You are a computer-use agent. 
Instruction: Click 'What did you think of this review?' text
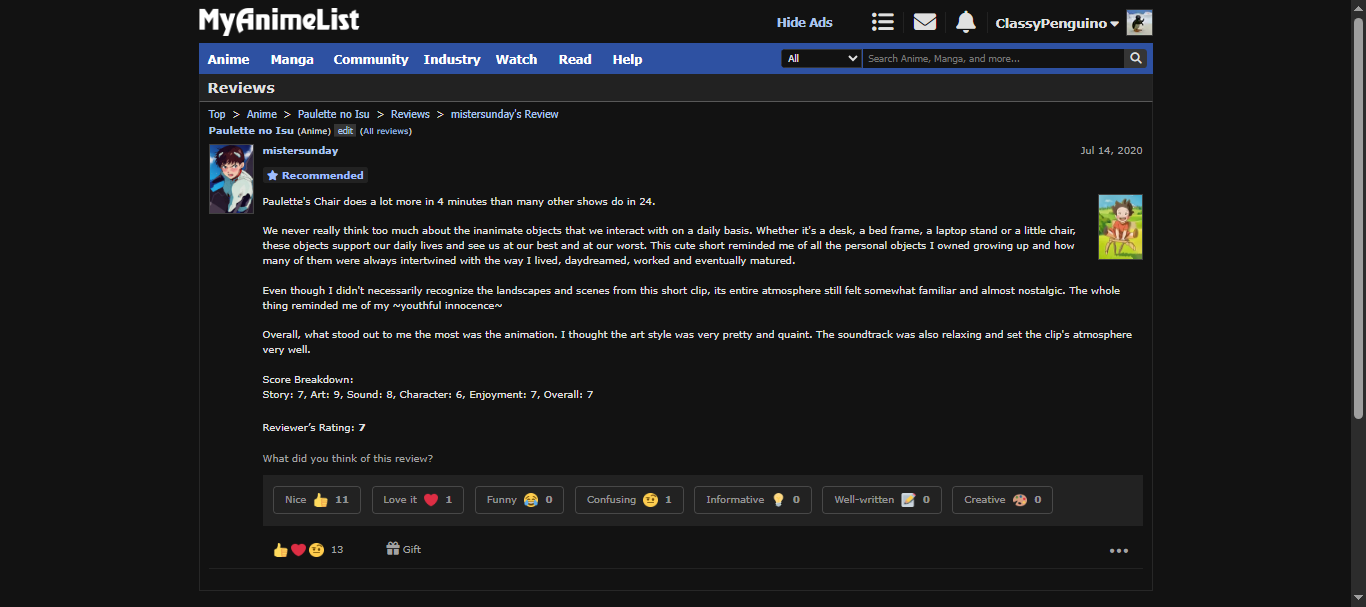[348, 459]
